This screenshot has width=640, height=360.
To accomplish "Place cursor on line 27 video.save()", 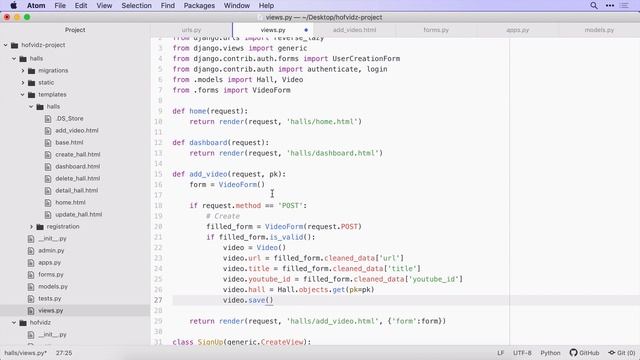I will [248, 300].
